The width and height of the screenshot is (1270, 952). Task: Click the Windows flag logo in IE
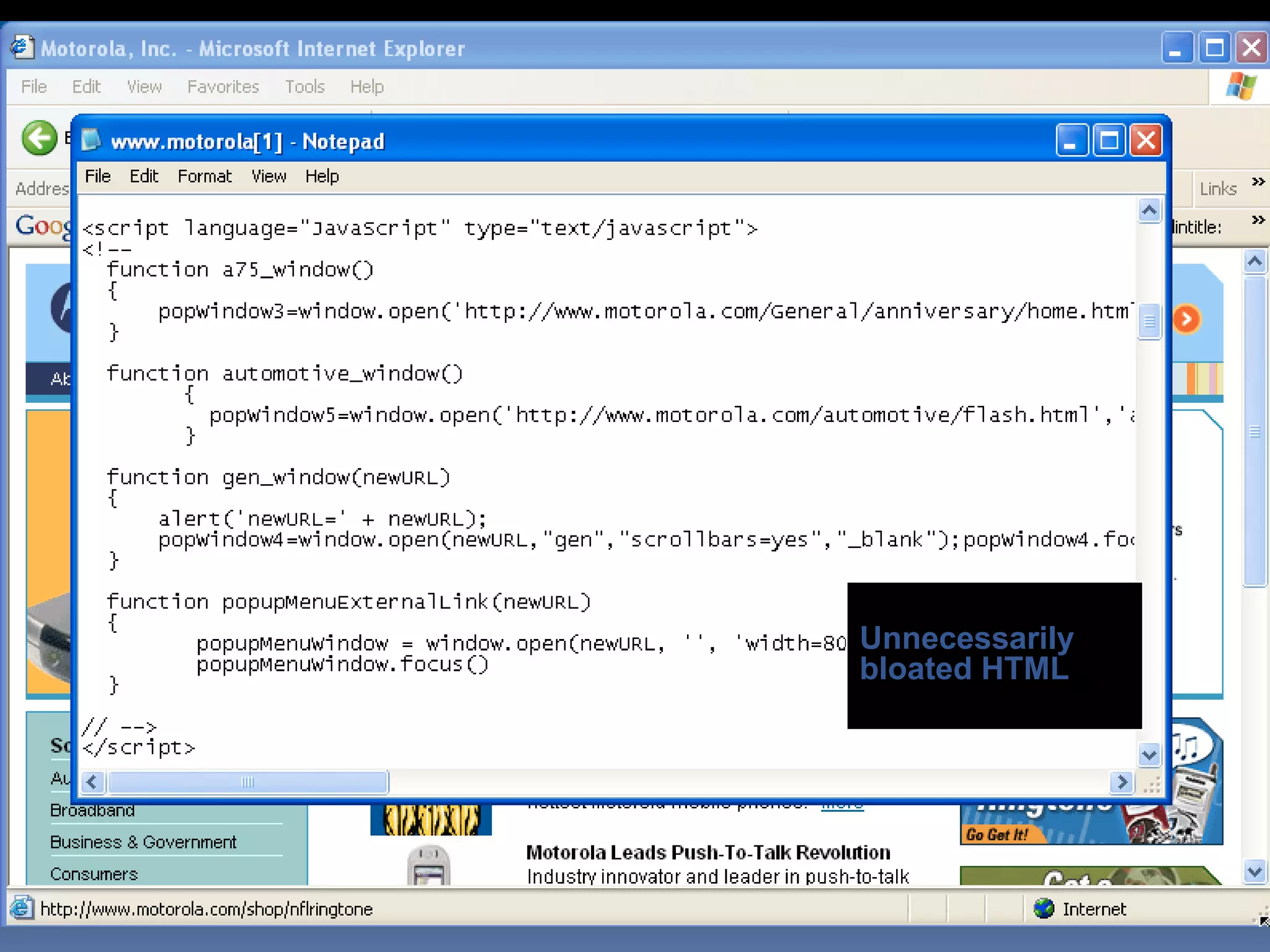coord(1241,86)
